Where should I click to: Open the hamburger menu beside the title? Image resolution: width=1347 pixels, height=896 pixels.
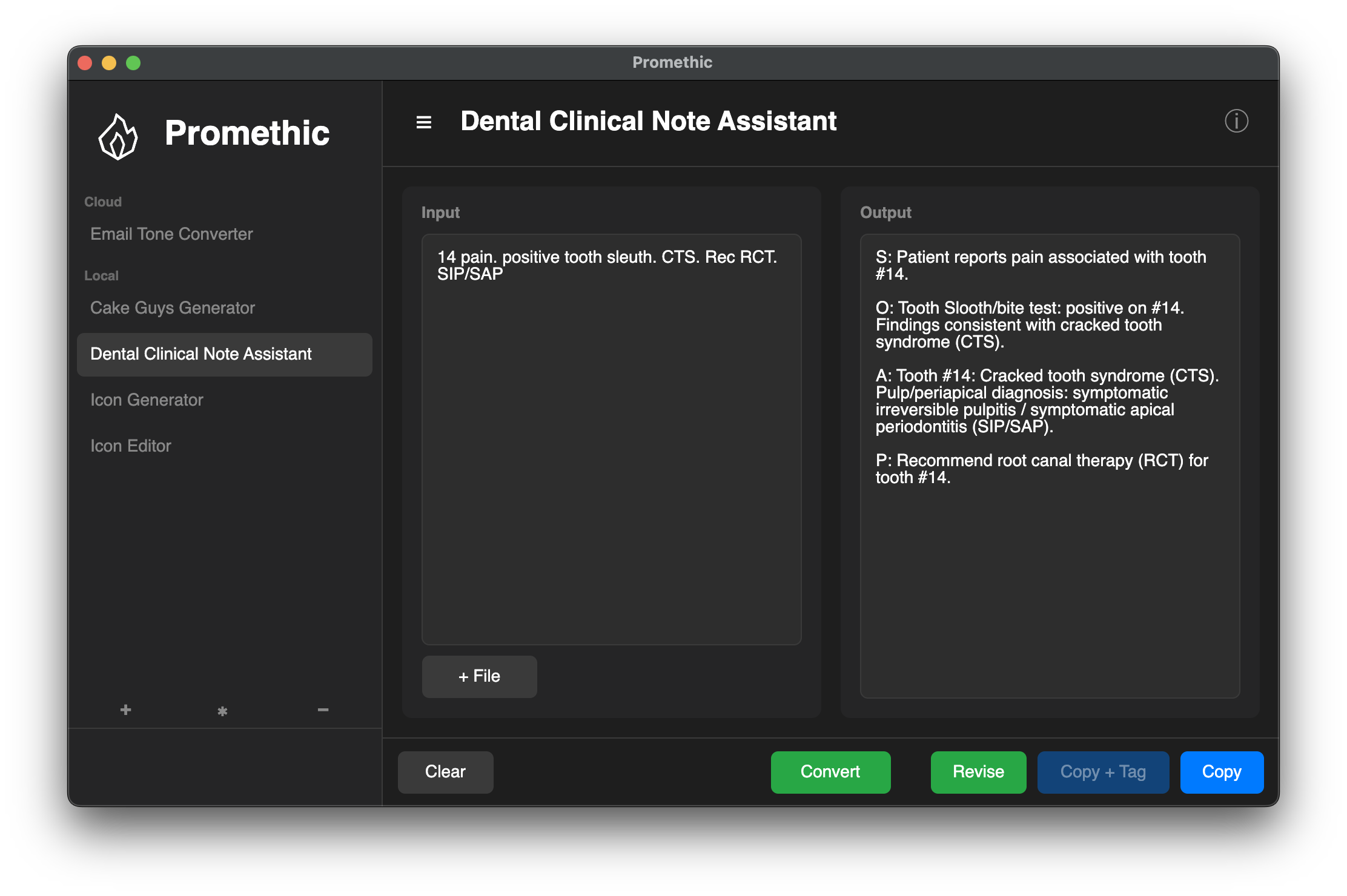tap(423, 122)
